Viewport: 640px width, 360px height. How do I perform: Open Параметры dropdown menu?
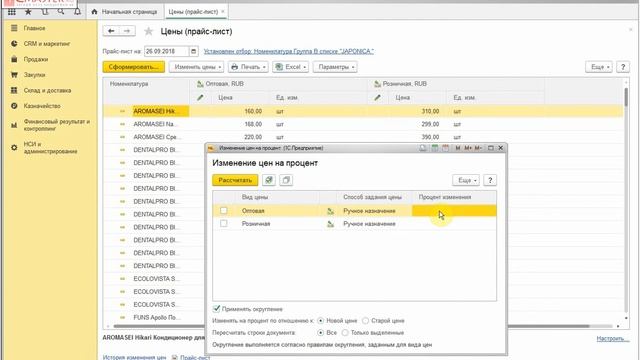point(335,67)
